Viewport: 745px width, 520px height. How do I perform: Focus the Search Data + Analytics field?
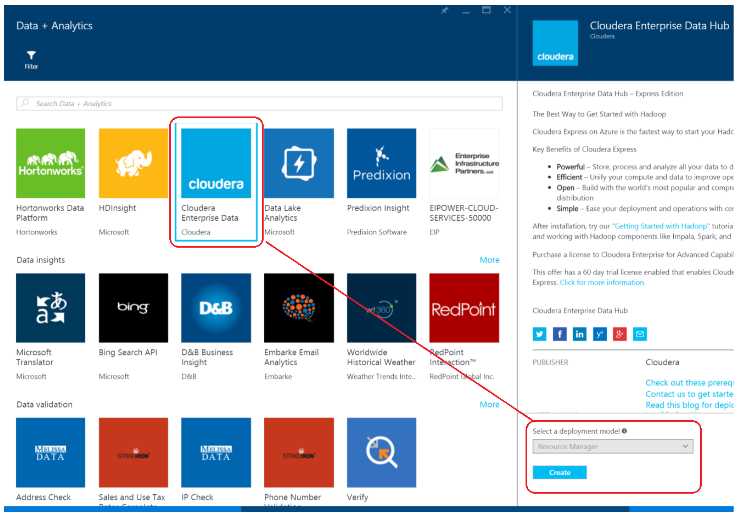(259, 103)
